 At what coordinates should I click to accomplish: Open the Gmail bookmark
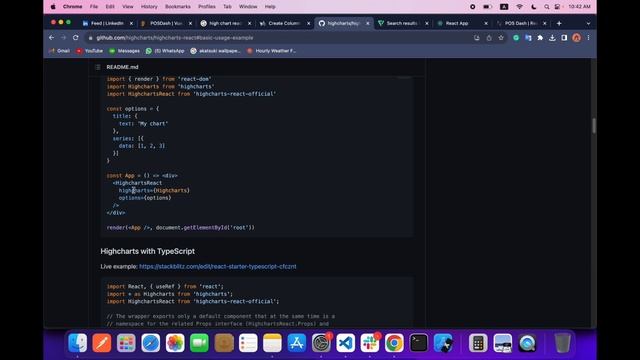60,51
